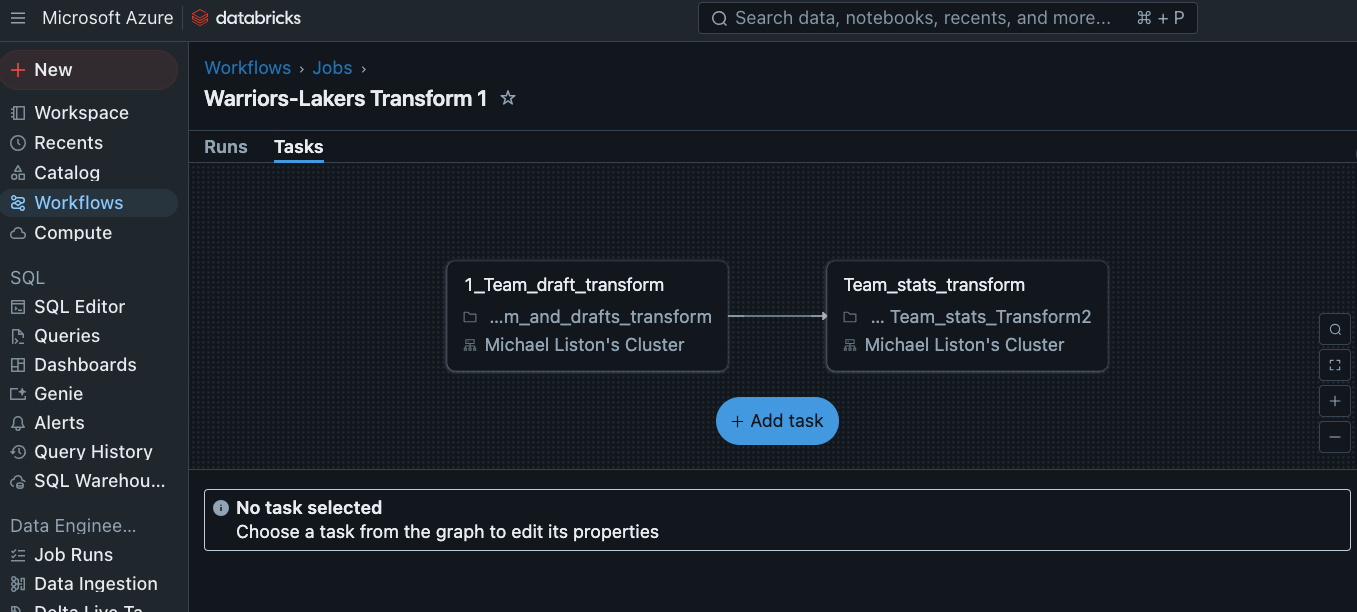The height and width of the screenshot is (612, 1357).
Task: Select the Team_stats_transform task node
Action: click(967, 316)
